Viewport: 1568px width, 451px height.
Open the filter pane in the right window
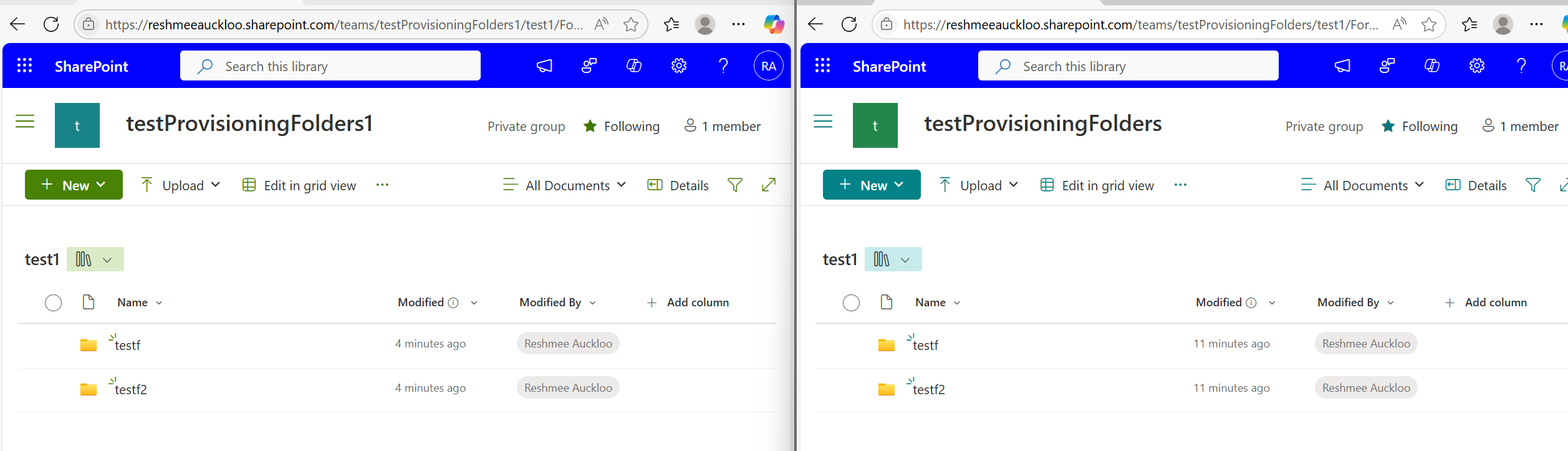point(1533,185)
